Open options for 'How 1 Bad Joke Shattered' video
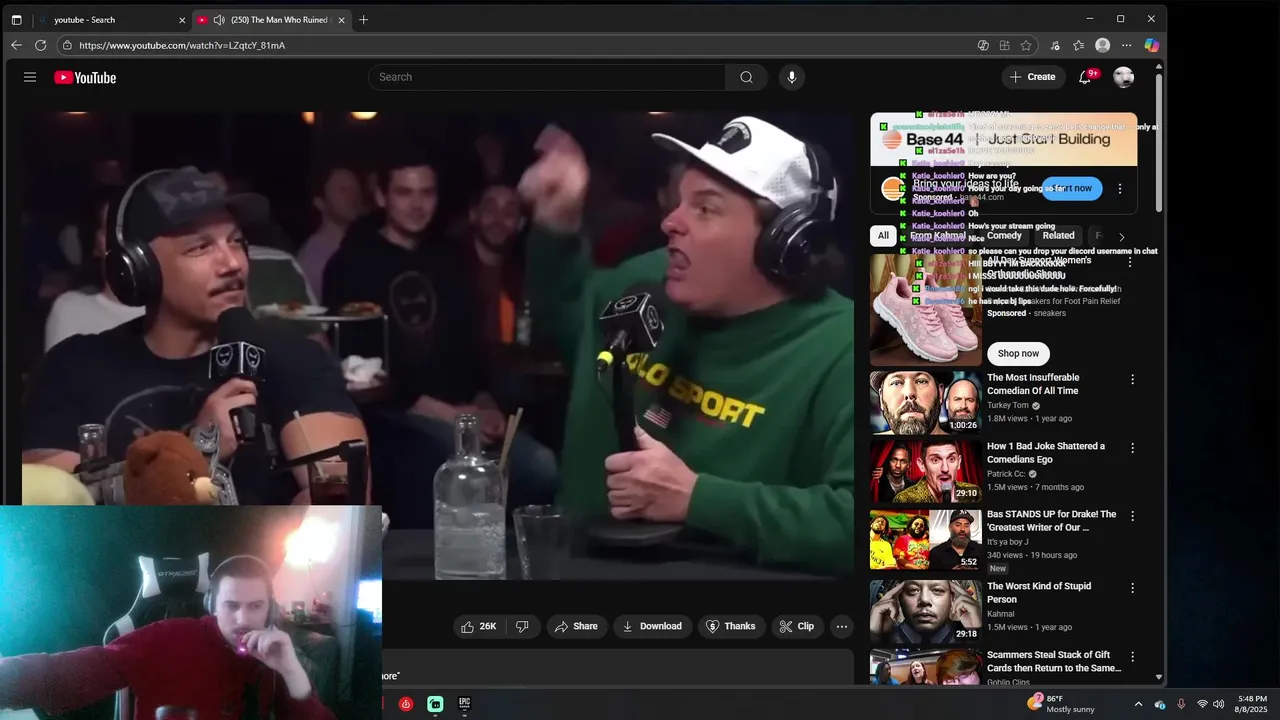The image size is (1280, 720). (x=1132, y=448)
